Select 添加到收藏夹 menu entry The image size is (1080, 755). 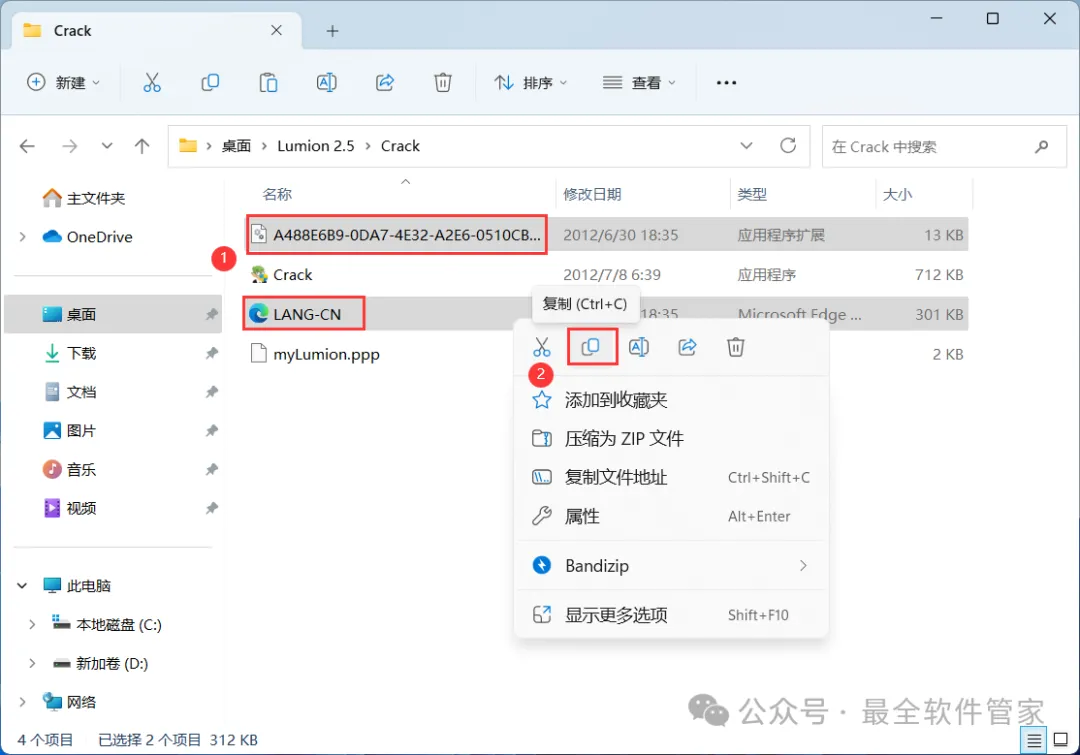tap(672, 400)
